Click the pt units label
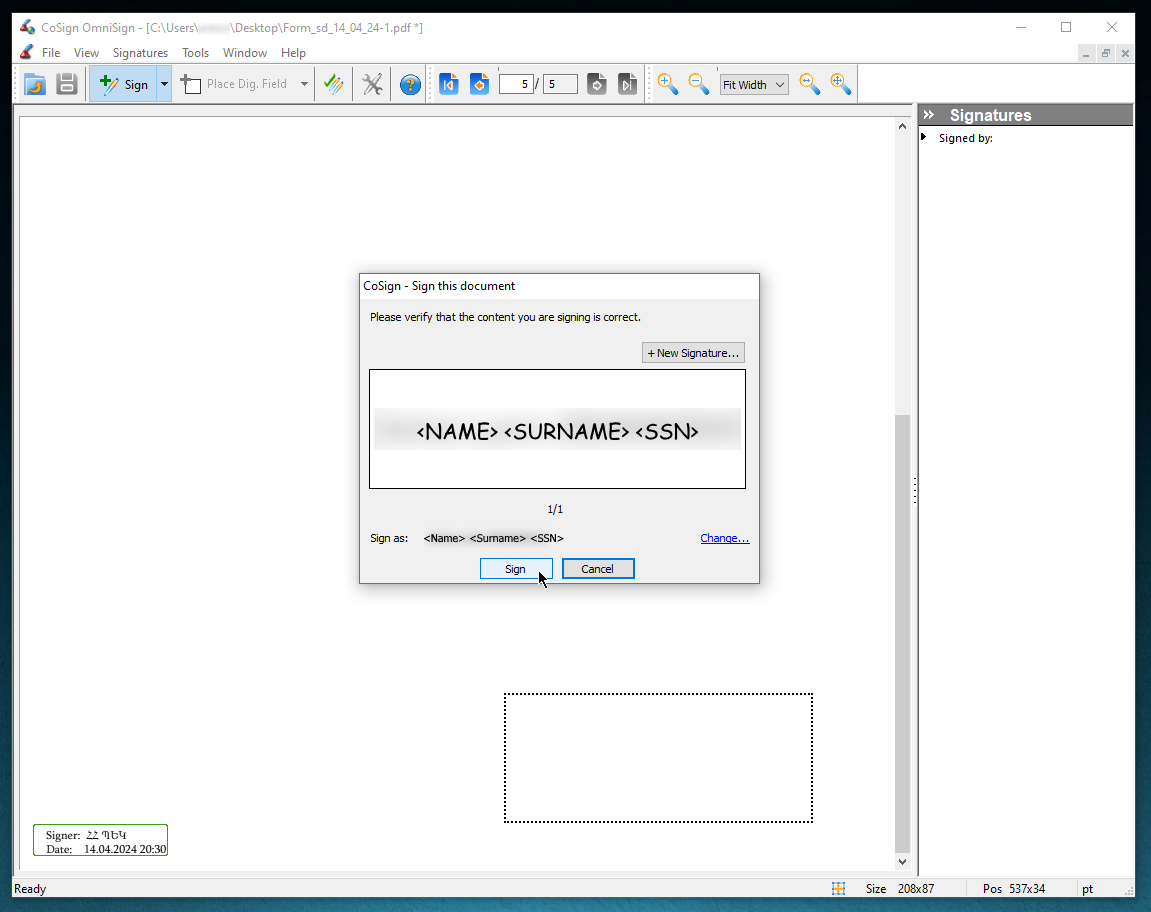Screen dimensions: 1151x912 [x=1087, y=889]
